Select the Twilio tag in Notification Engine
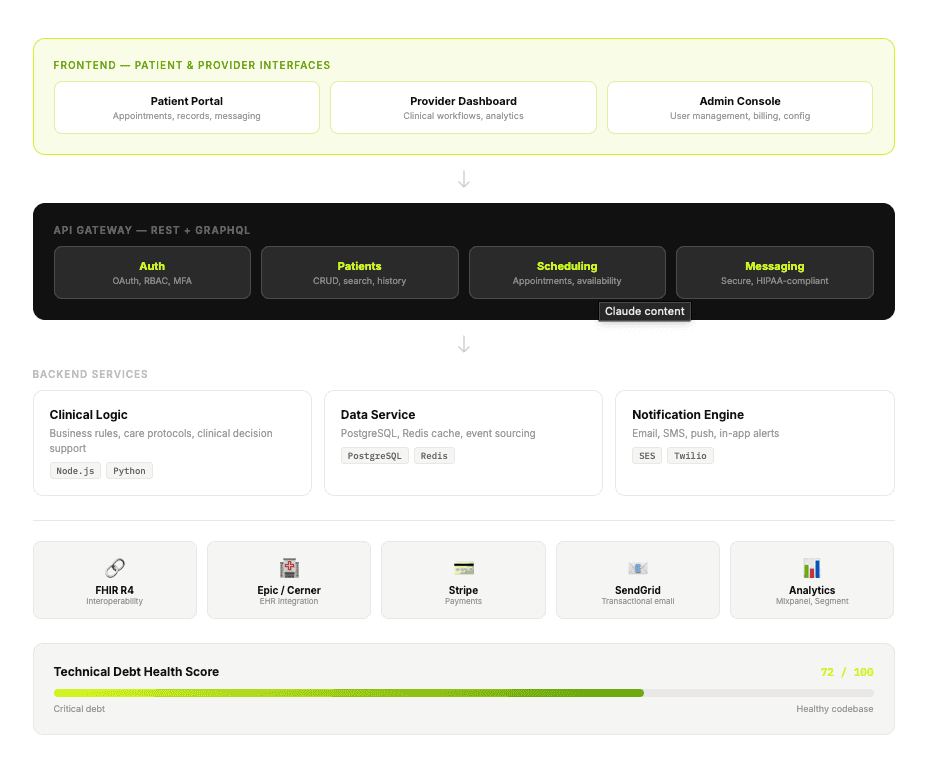The height and width of the screenshot is (769, 932). point(690,456)
